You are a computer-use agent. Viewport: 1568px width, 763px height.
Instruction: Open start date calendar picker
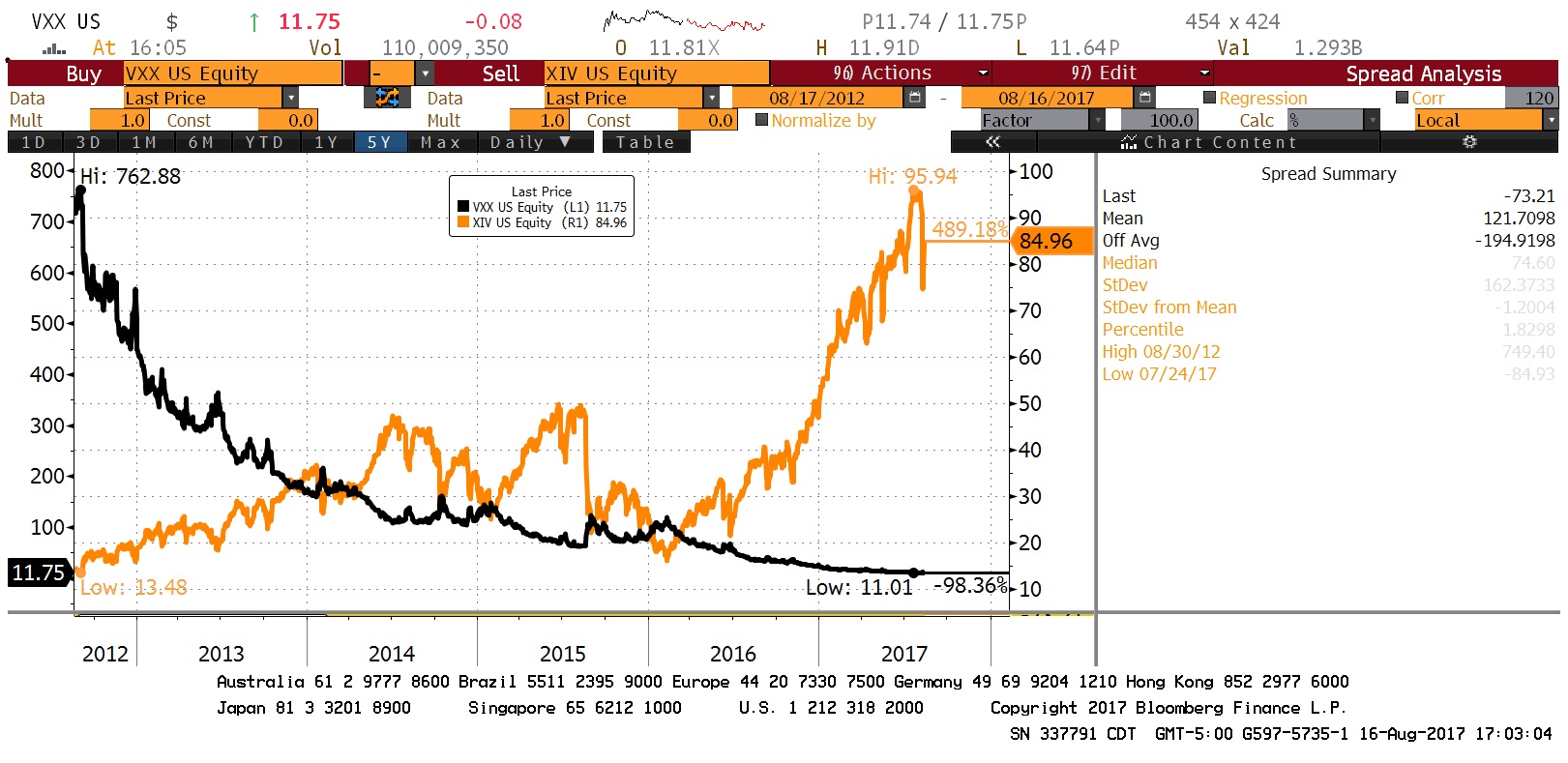click(914, 98)
